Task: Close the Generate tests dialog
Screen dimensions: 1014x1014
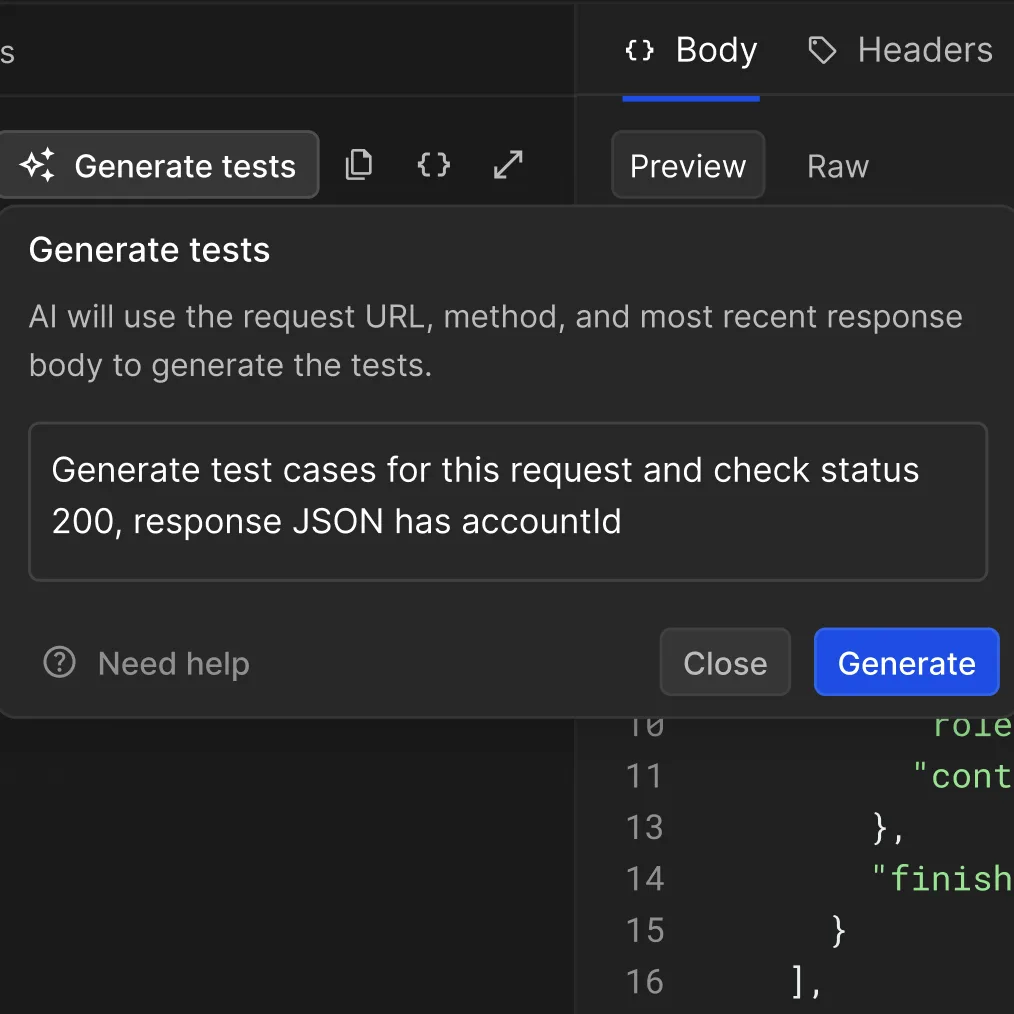Action: pos(725,662)
